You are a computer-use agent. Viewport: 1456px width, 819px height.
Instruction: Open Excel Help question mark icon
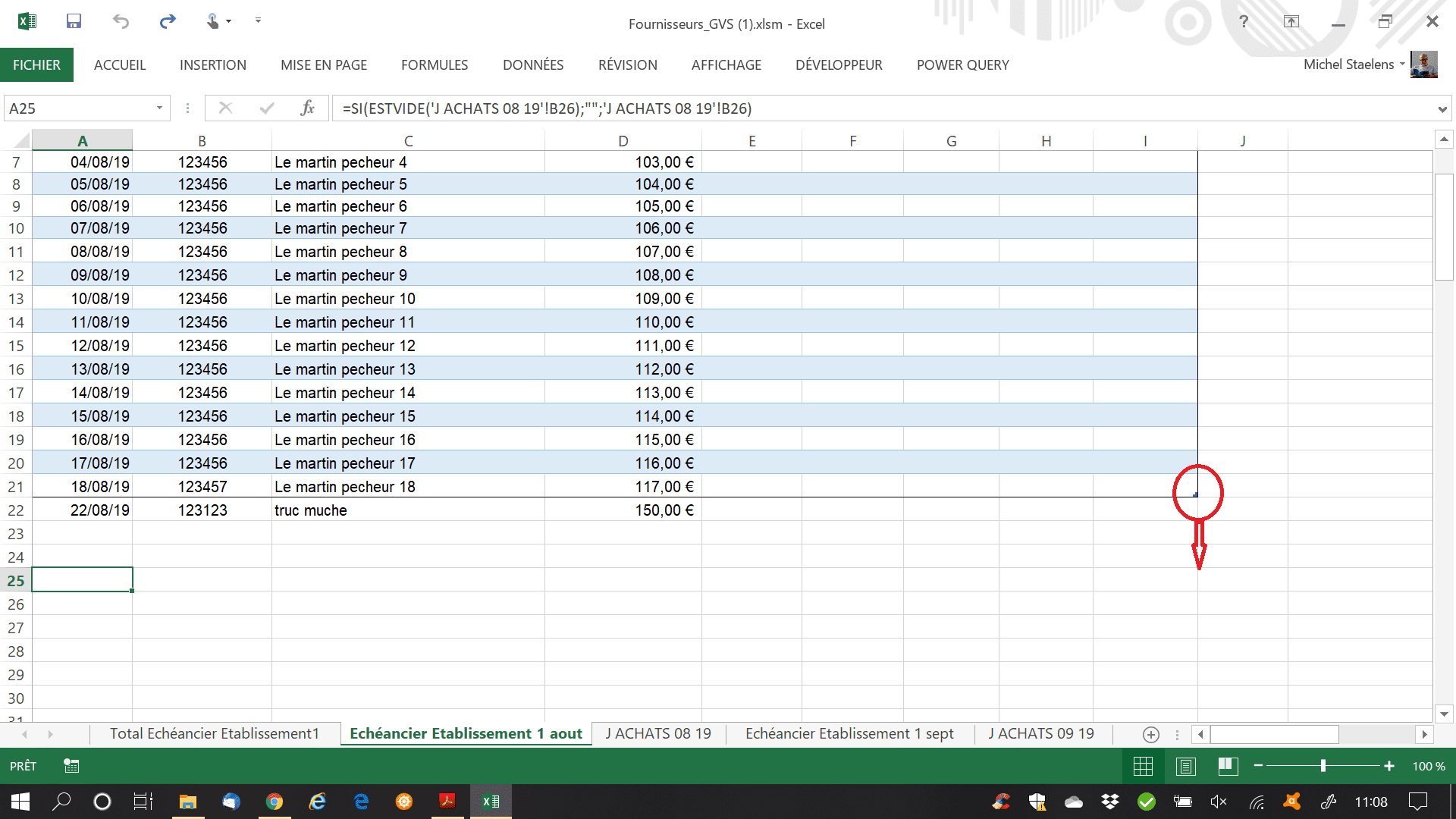(x=1244, y=21)
